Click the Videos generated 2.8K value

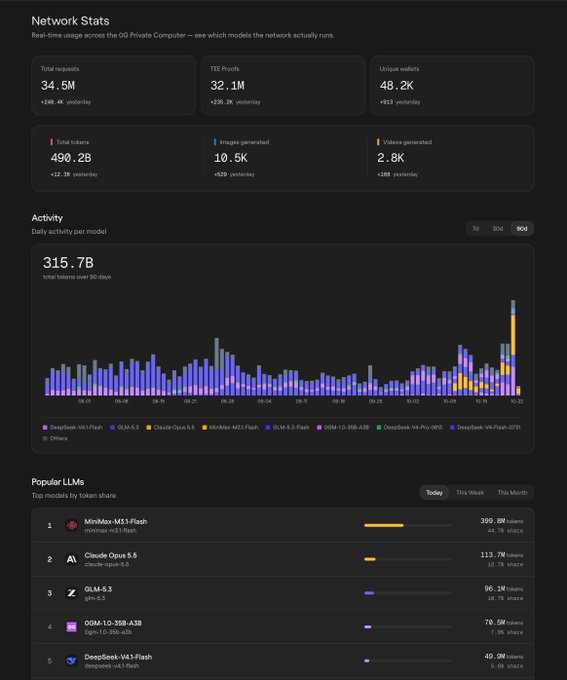click(390, 158)
